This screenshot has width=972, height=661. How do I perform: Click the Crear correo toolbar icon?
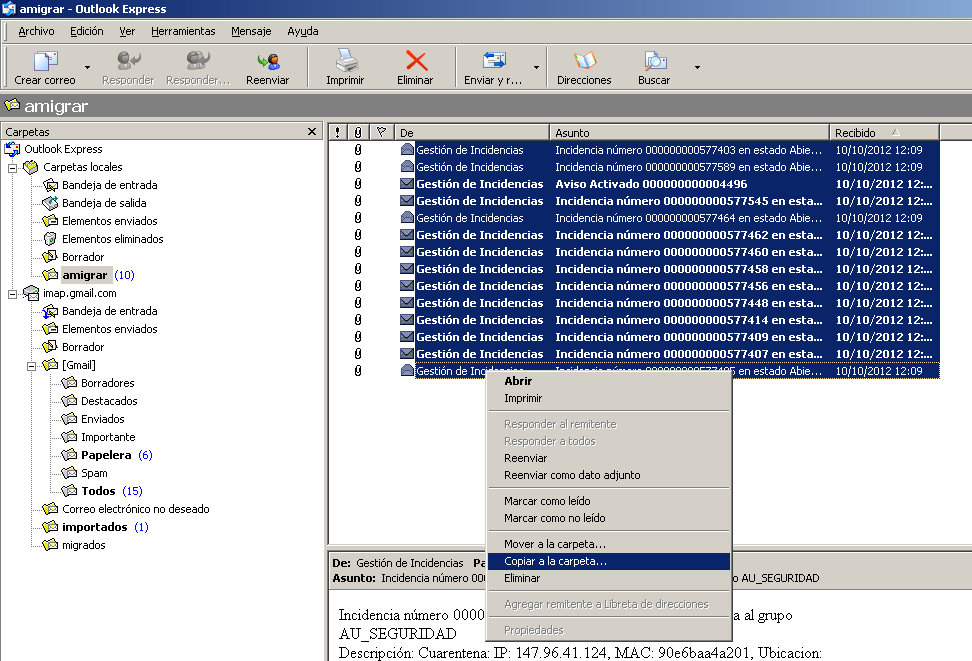click(45, 61)
